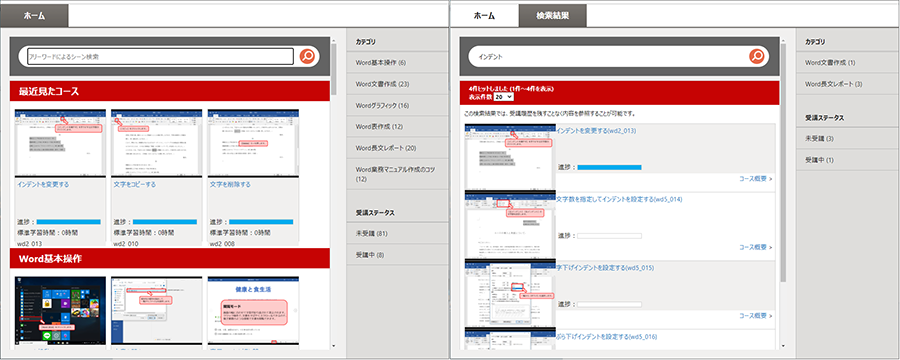Open インデントを変更する link in 最近見たコース
The width and height of the screenshot is (900, 360).
tap(43, 184)
